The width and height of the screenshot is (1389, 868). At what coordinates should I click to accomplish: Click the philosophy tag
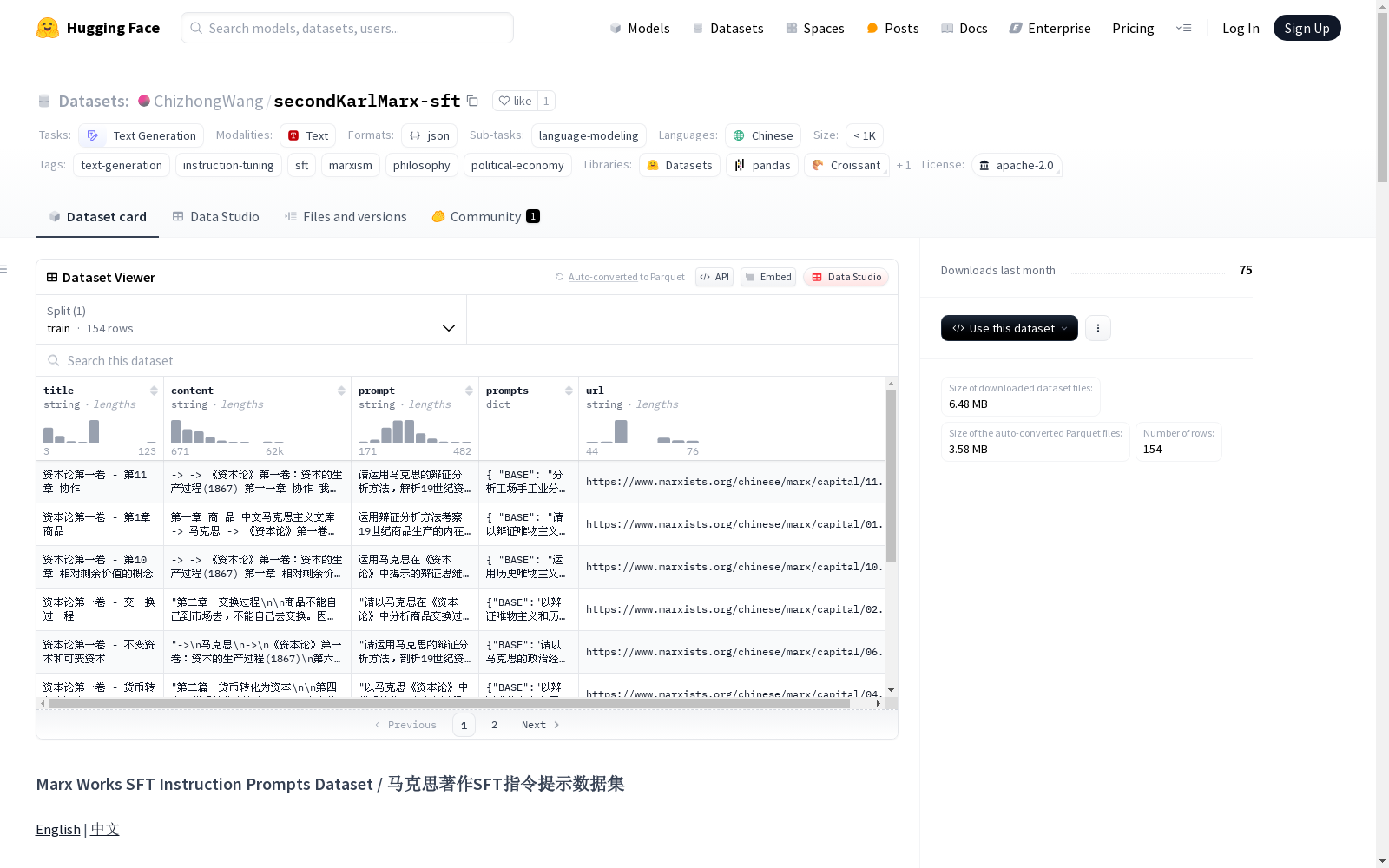click(x=422, y=165)
